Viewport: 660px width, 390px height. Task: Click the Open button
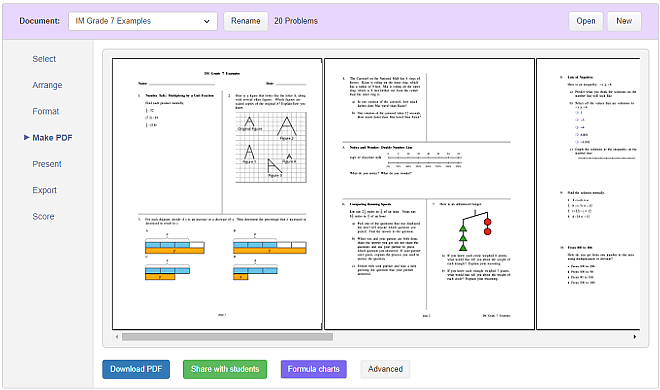coord(585,21)
